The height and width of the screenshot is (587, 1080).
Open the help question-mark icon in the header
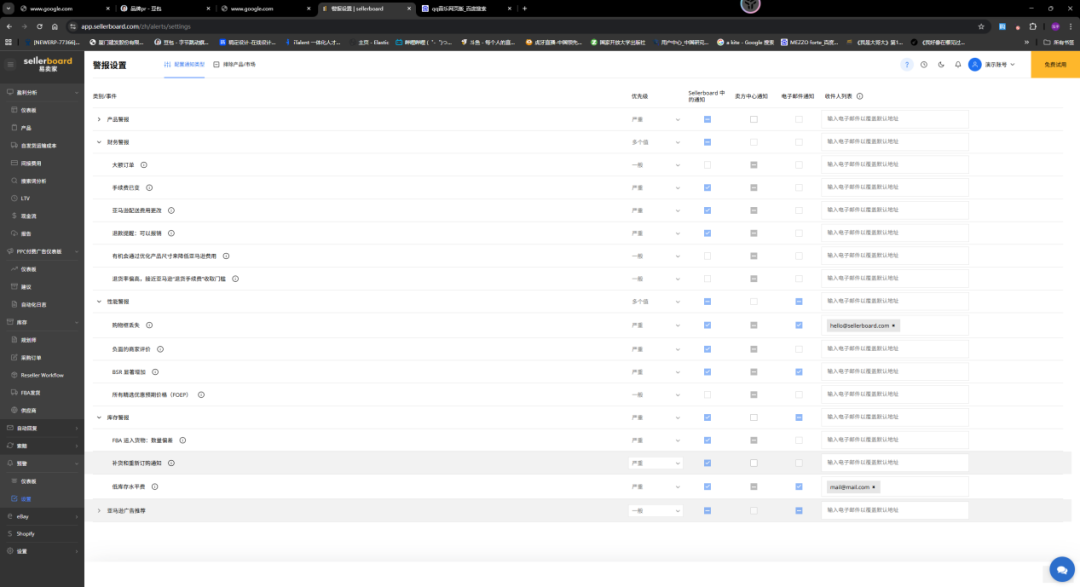coord(906,65)
